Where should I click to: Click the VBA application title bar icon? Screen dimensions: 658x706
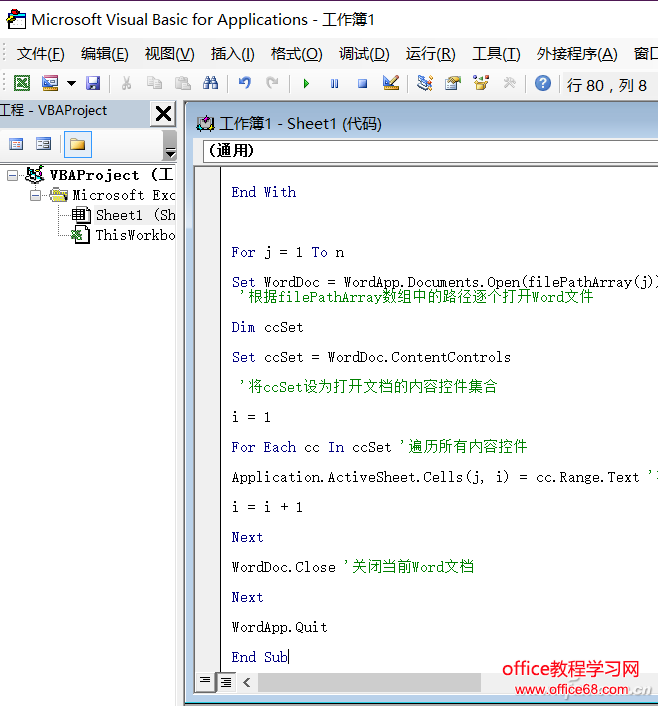coord(16,19)
